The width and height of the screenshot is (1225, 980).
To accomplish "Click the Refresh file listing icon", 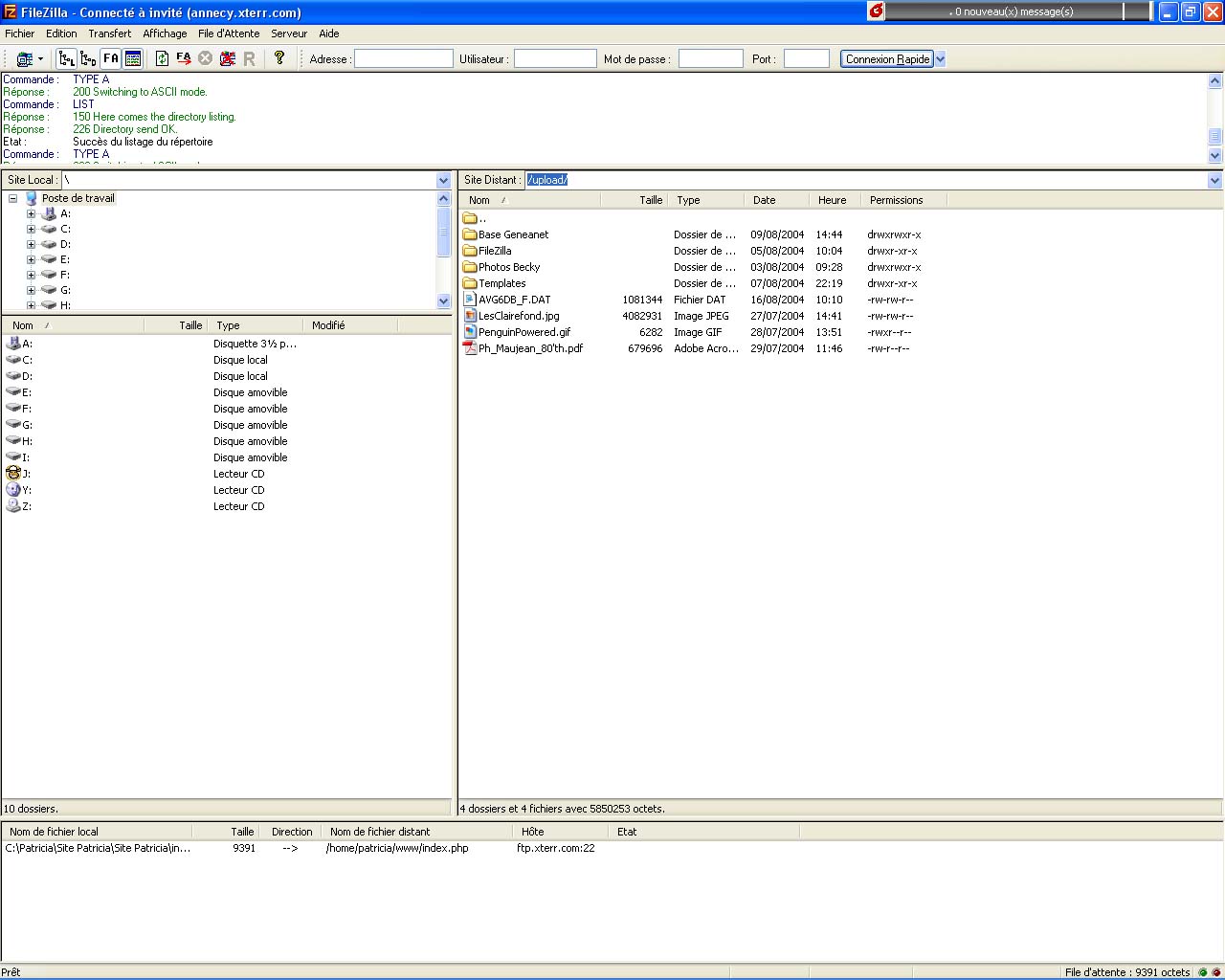I will (x=162, y=59).
